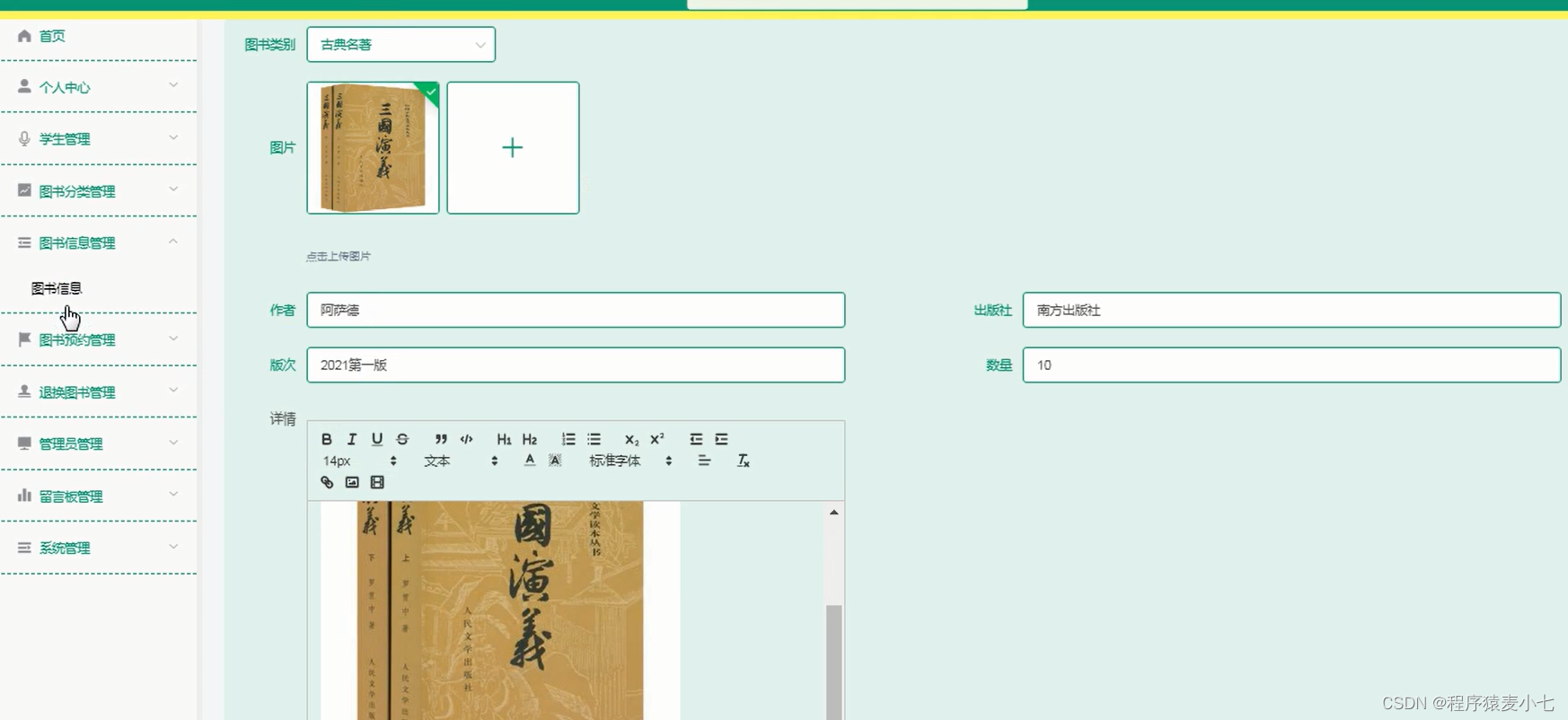Toggle italic formatting in the editor
Viewport: 1568px width, 720px height.
coord(352,439)
